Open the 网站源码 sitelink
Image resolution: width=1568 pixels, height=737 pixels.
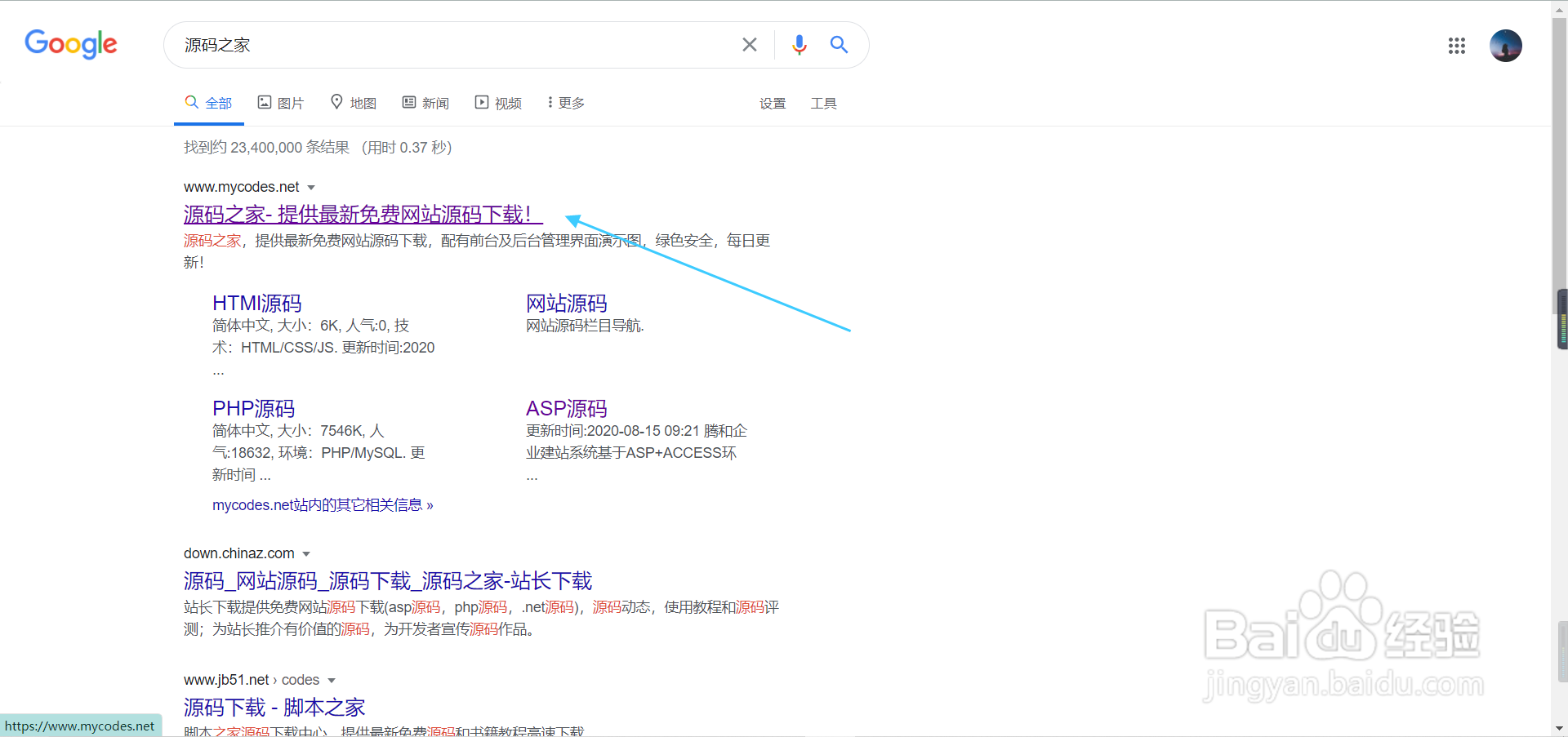click(567, 304)
